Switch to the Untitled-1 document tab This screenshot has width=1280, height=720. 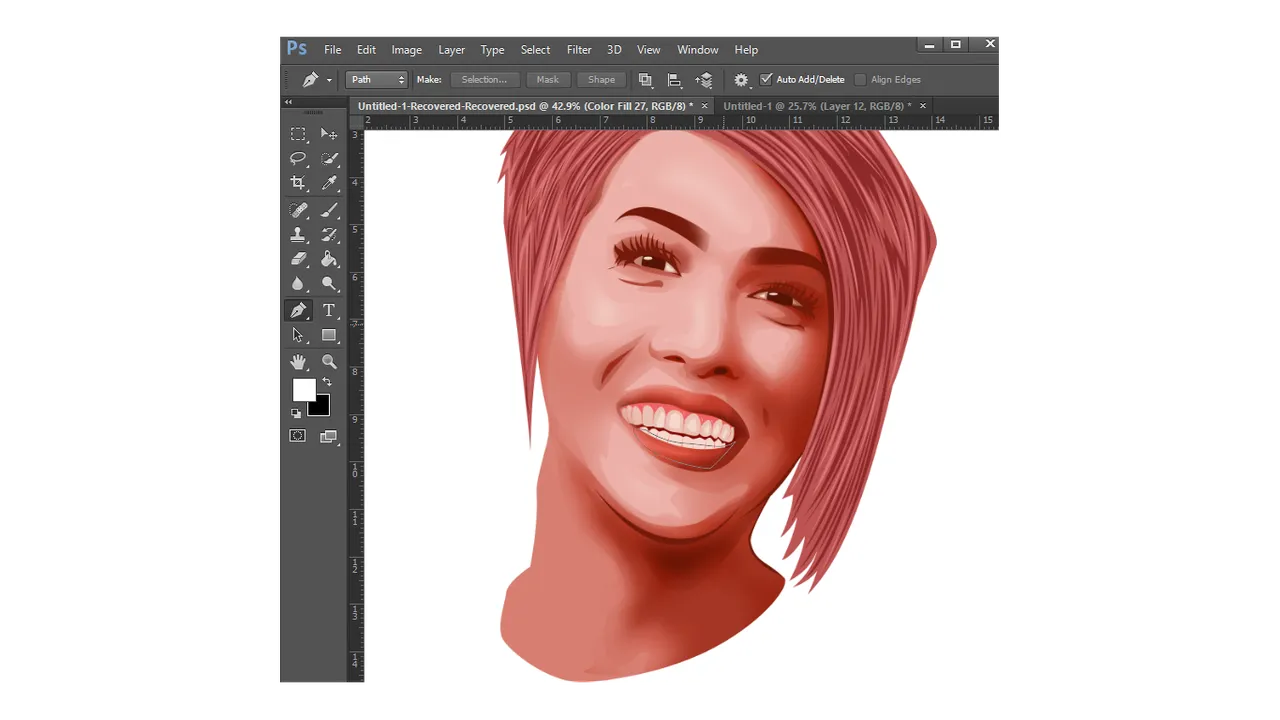(x=817, y=106)
